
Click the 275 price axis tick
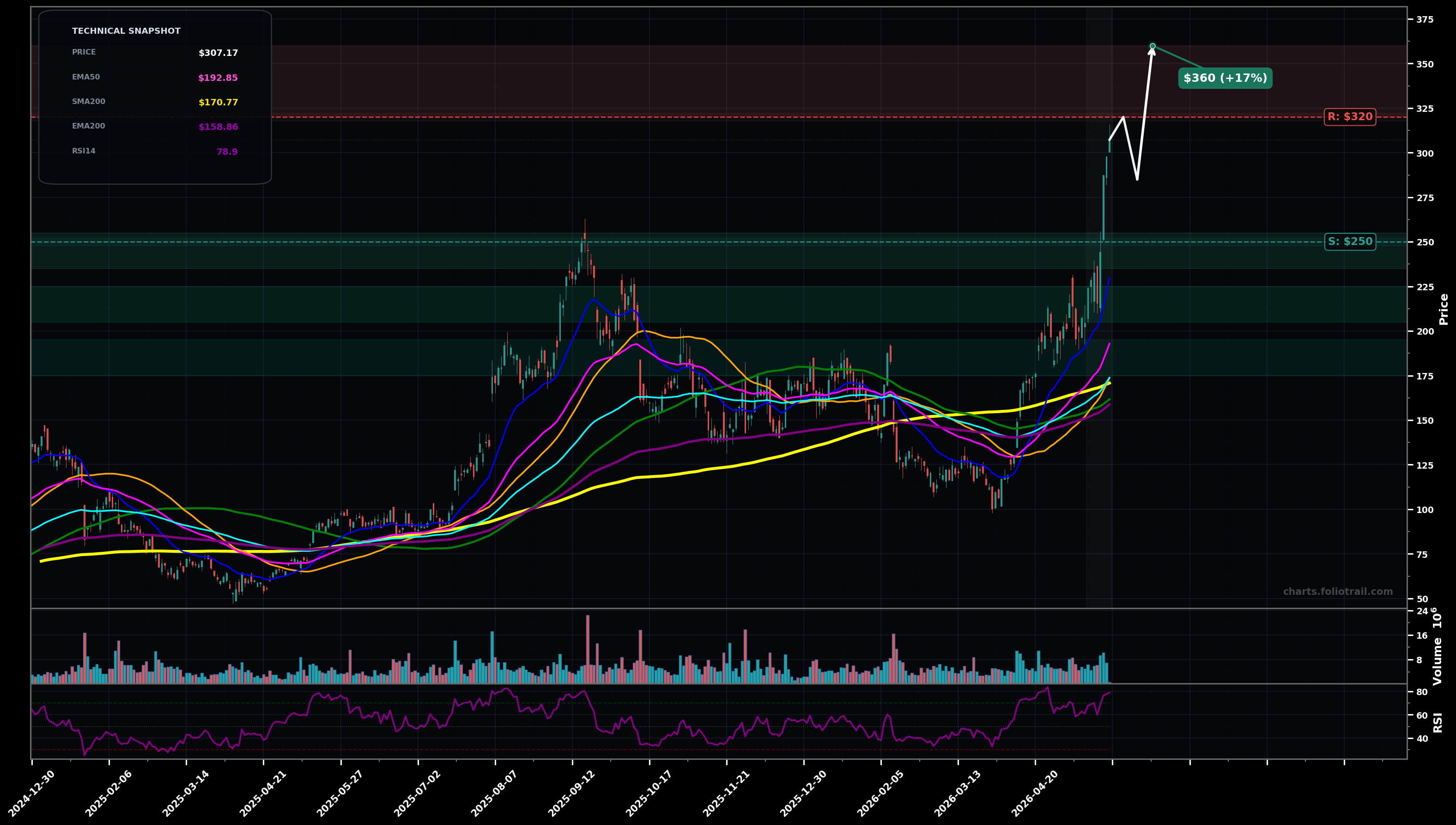point(1425,198)
